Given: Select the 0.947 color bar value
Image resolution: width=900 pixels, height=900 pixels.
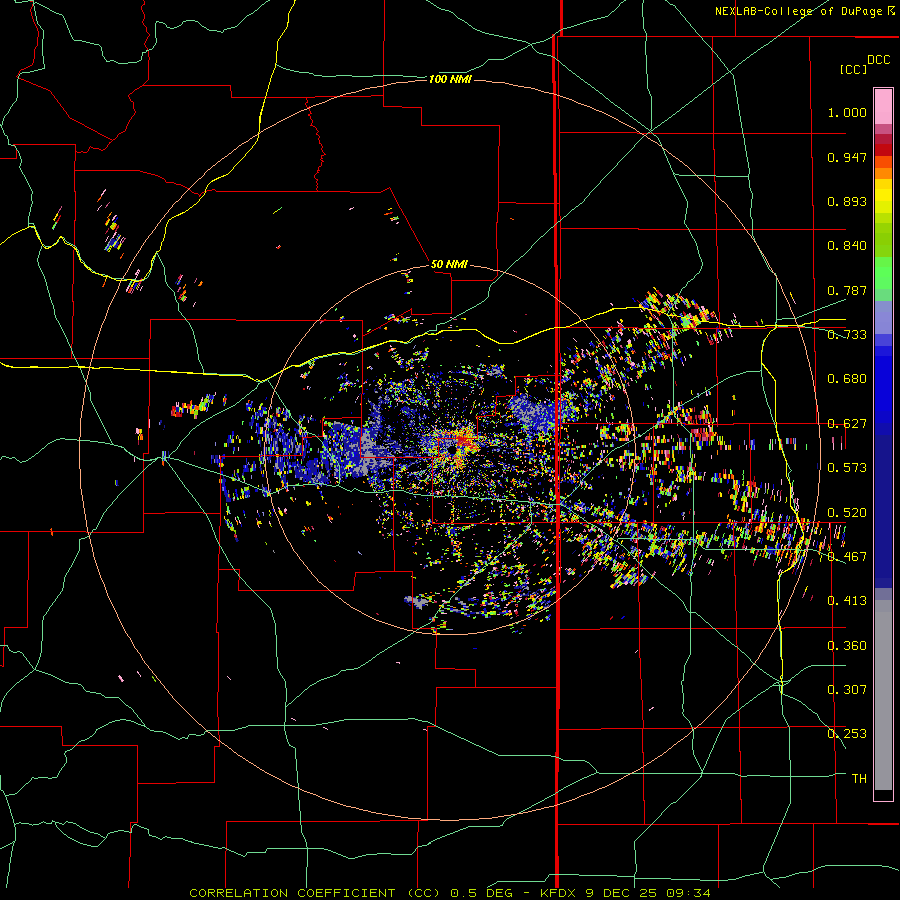Looking at the screenshot, I should [x=847, y=157].
